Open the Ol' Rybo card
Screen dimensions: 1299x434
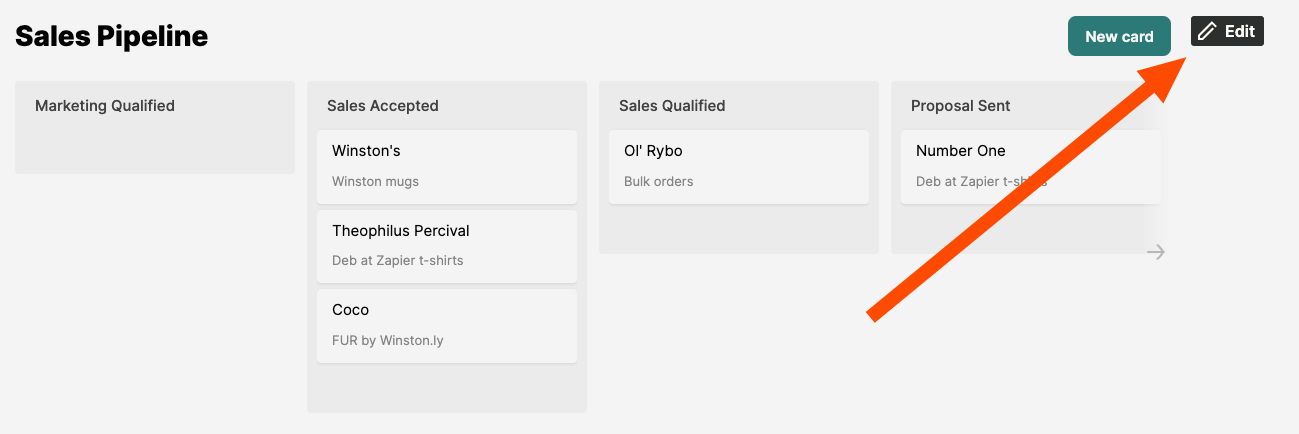pos(739,166)
